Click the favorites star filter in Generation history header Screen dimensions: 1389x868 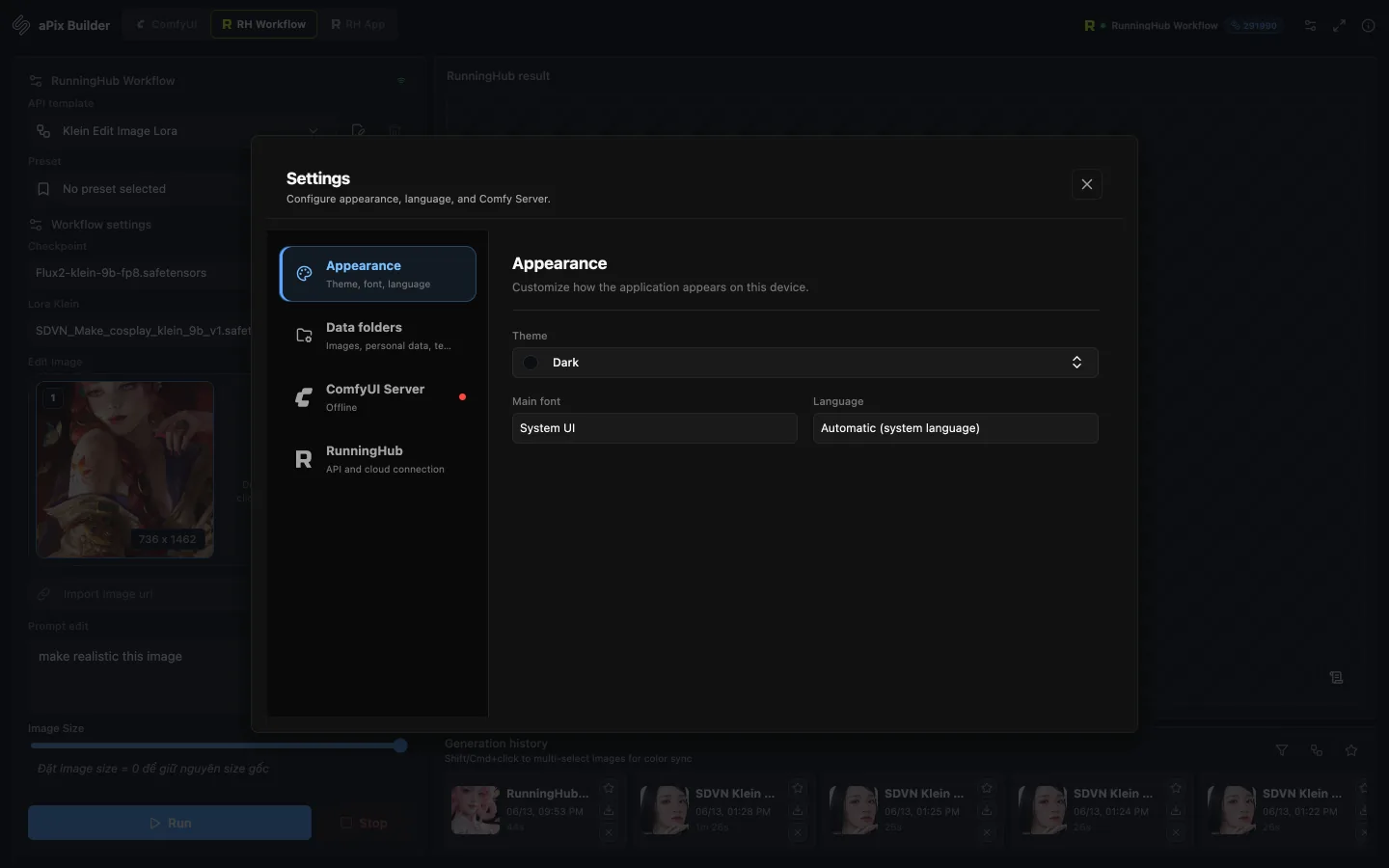[1351, 750]
